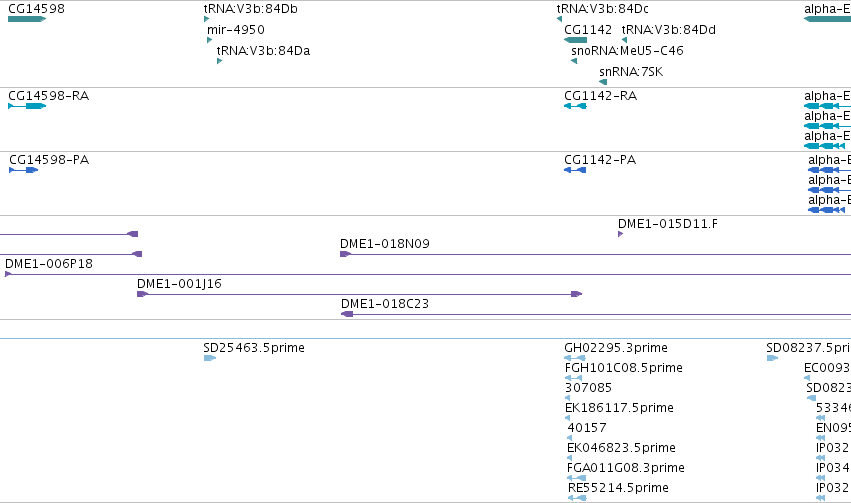This screenshot has height=503, width=851.
Task: Select the mir-4950 feature marker
Action: 209,40
